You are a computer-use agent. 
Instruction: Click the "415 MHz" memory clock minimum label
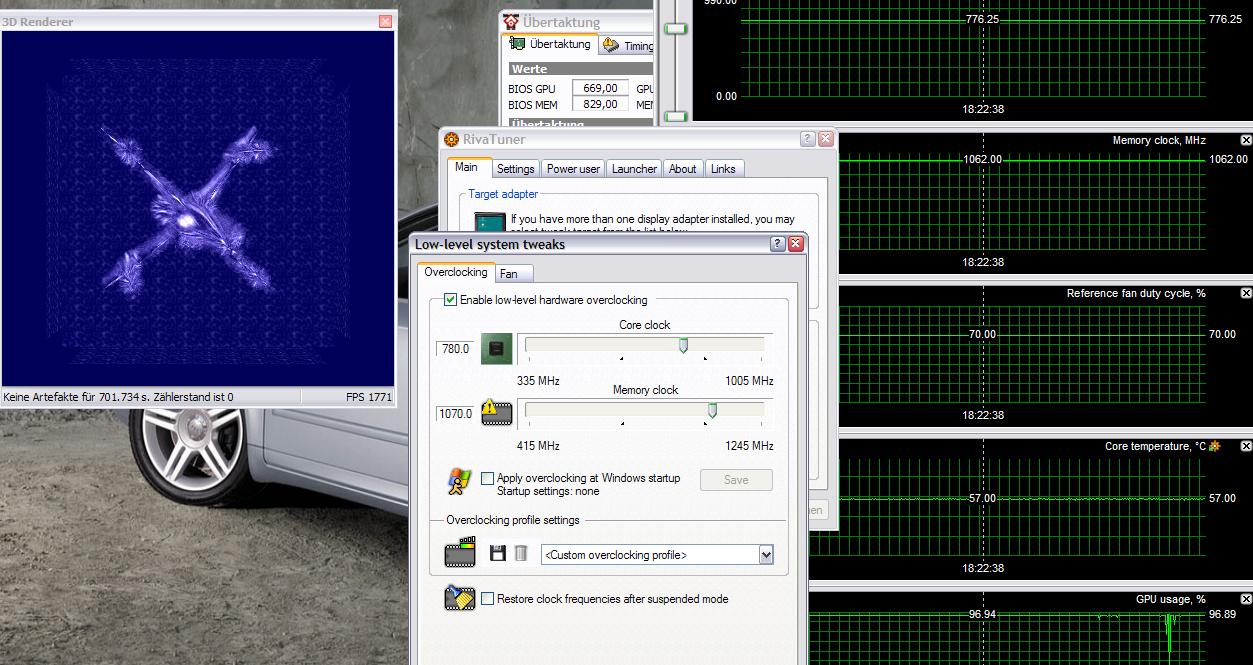click(538, 446)
